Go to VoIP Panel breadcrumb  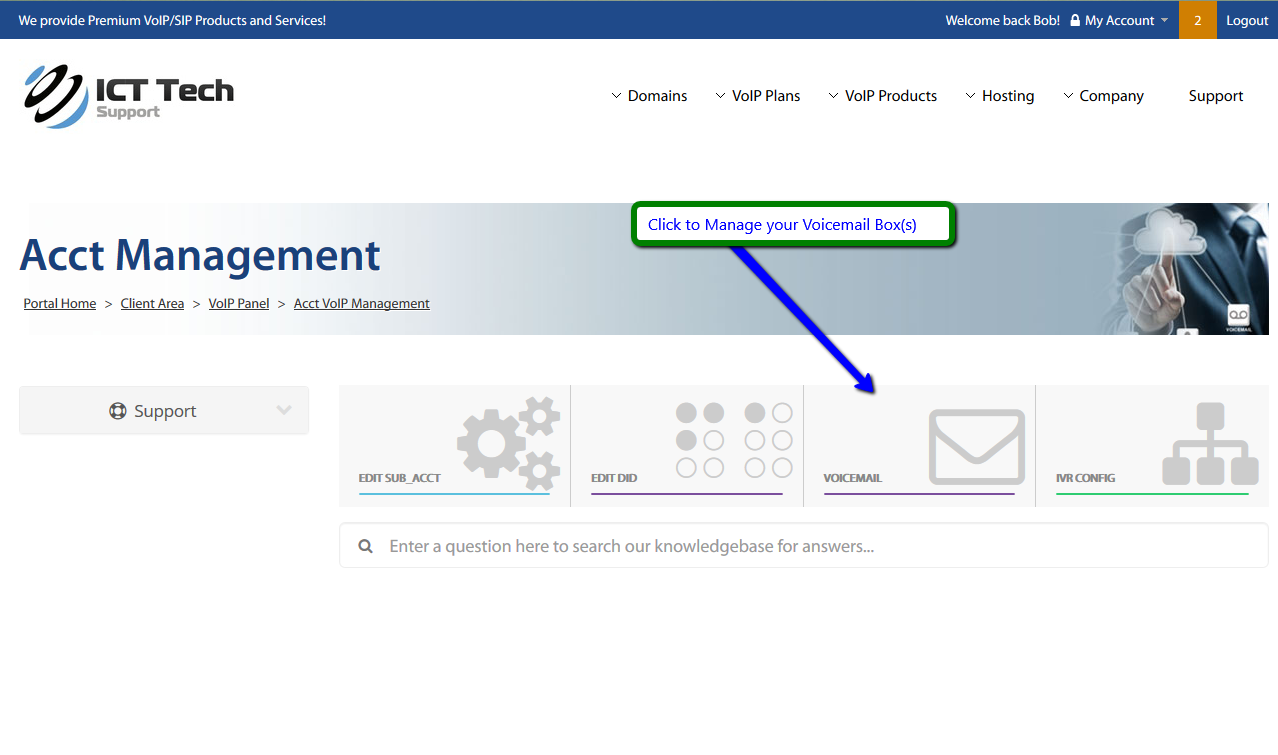coord(239,304)
